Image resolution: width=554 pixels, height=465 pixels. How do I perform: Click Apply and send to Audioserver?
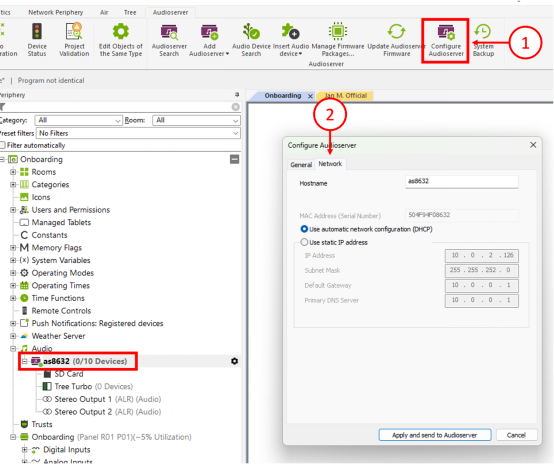tap(435, 435)
